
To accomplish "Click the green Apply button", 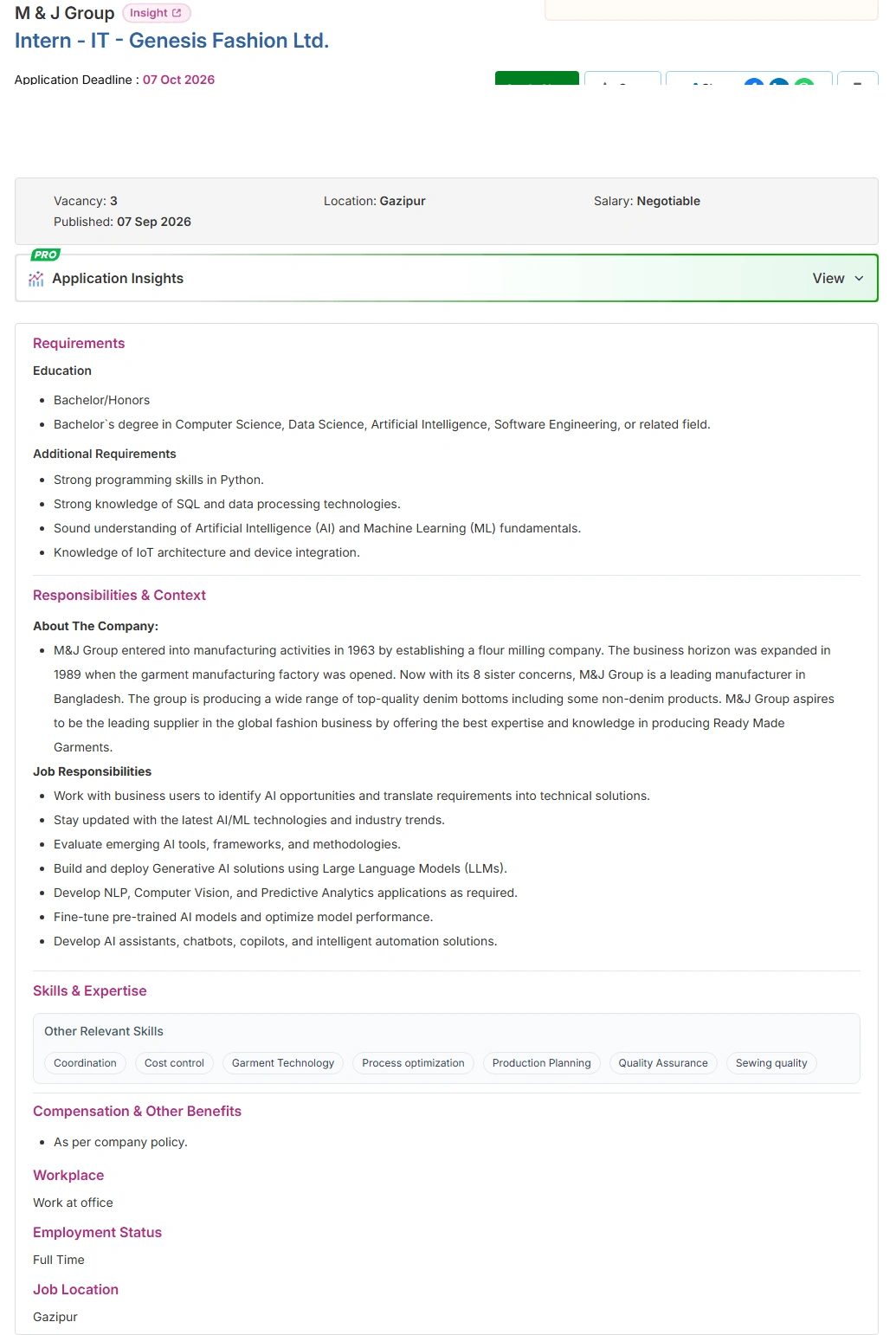I will click(537, 78).
